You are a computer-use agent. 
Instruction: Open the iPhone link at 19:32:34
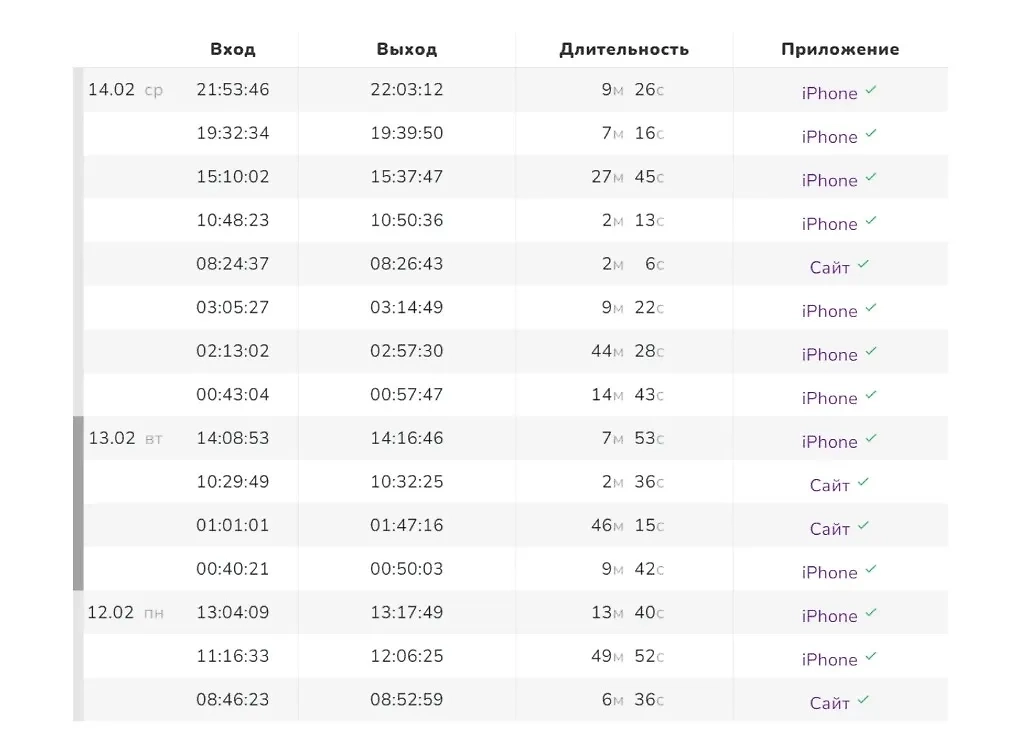tap(829, 137)
